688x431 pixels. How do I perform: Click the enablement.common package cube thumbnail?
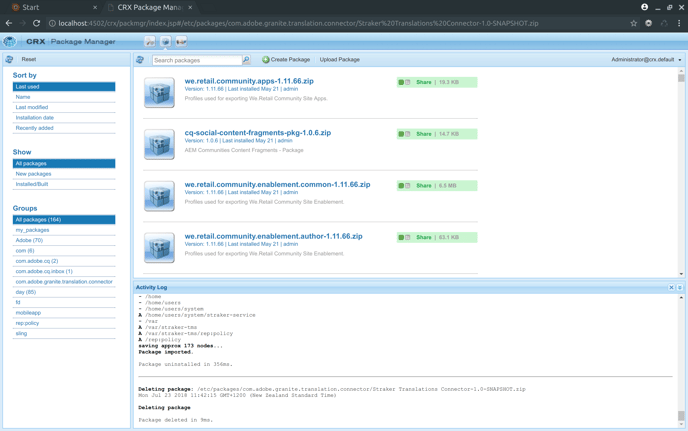point(159,196)
